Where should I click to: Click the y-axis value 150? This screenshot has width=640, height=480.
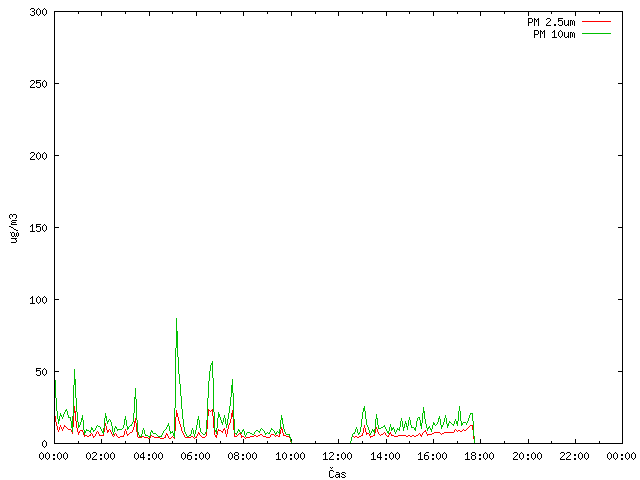point(38,228)
